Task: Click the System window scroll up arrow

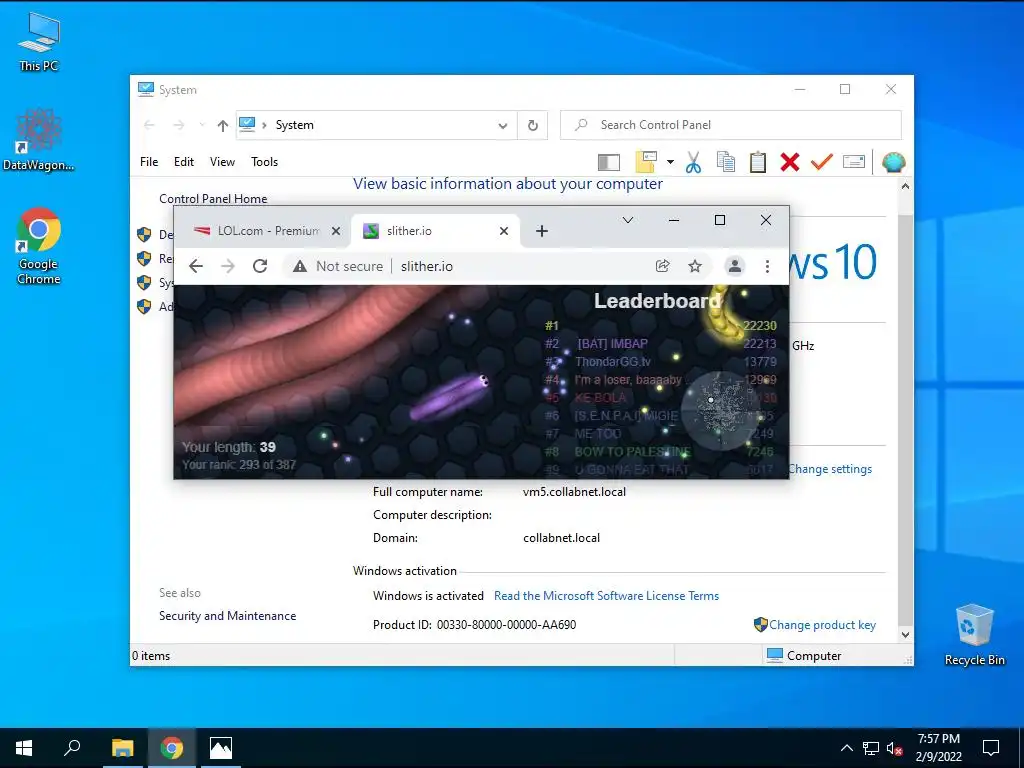Action: click(905, 186)
